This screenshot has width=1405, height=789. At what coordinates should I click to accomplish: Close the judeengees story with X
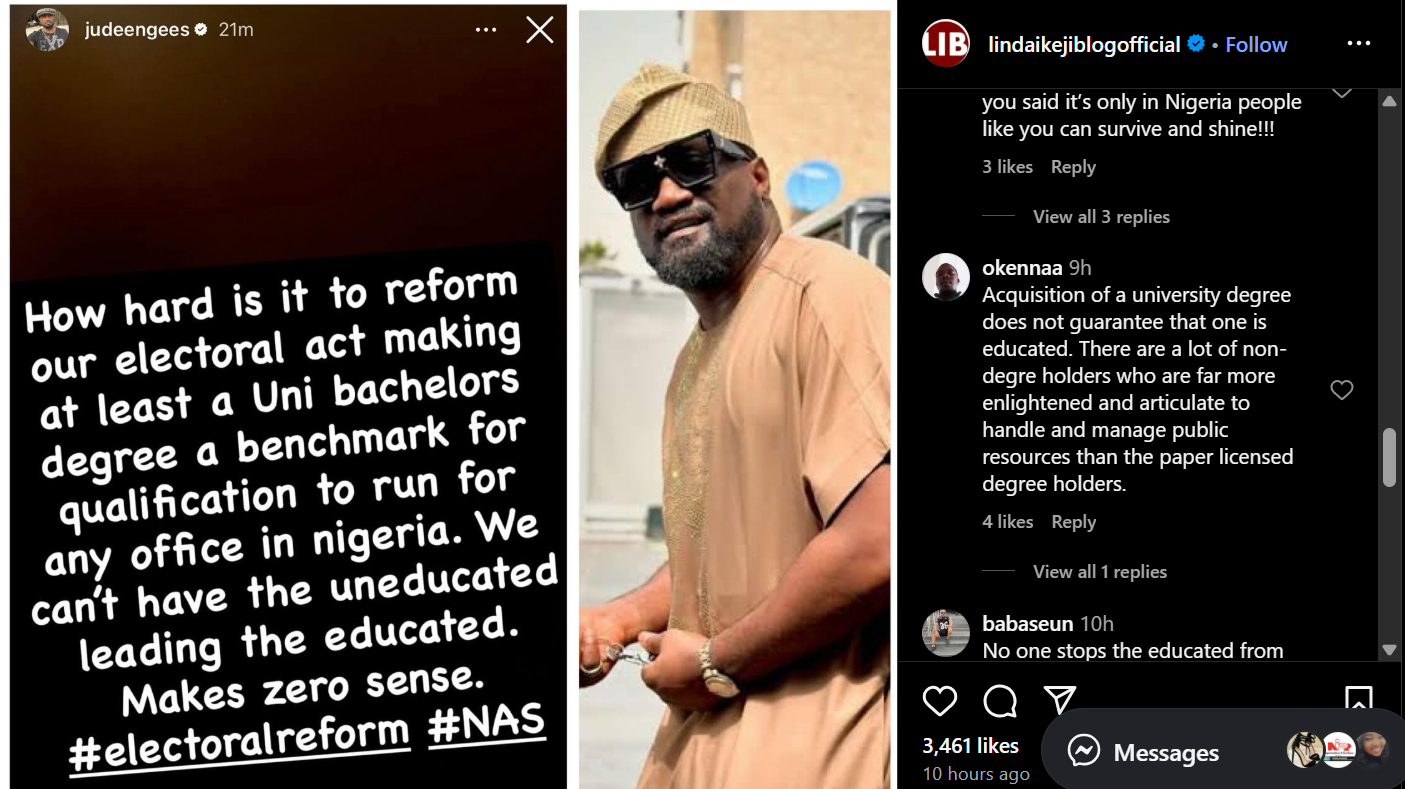540,30
